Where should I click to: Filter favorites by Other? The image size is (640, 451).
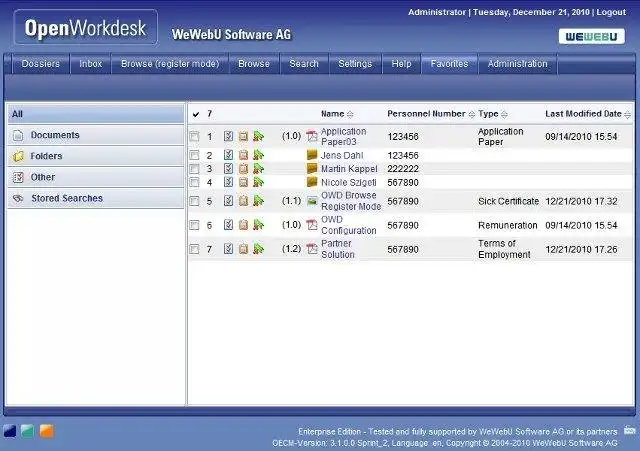pos(96,177)
